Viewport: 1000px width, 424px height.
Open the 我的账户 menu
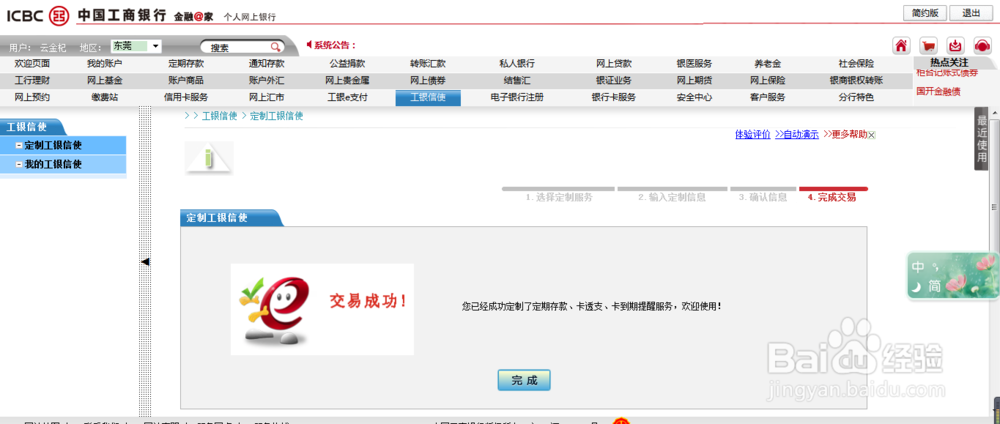105,64
